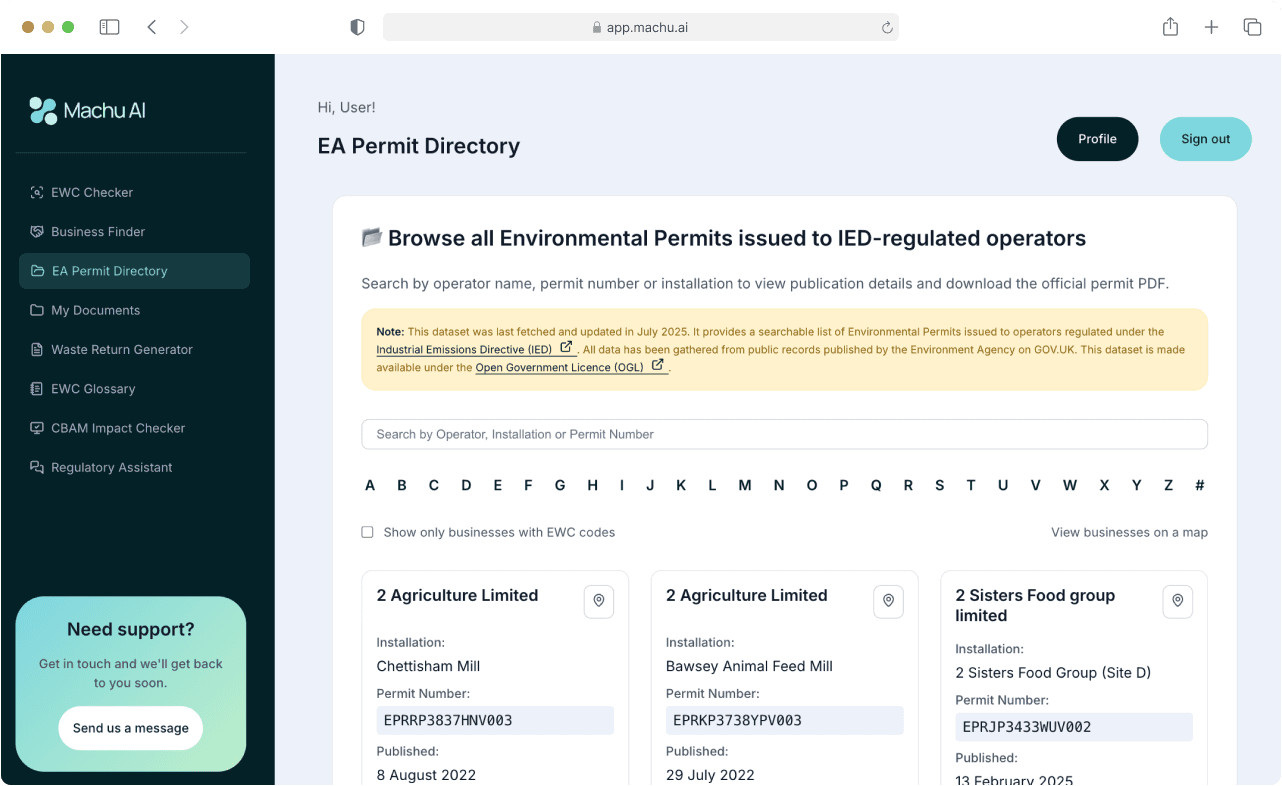Click the Machu AI logo
This screenshot has width=1282, height=786.
tap(87, 110)
